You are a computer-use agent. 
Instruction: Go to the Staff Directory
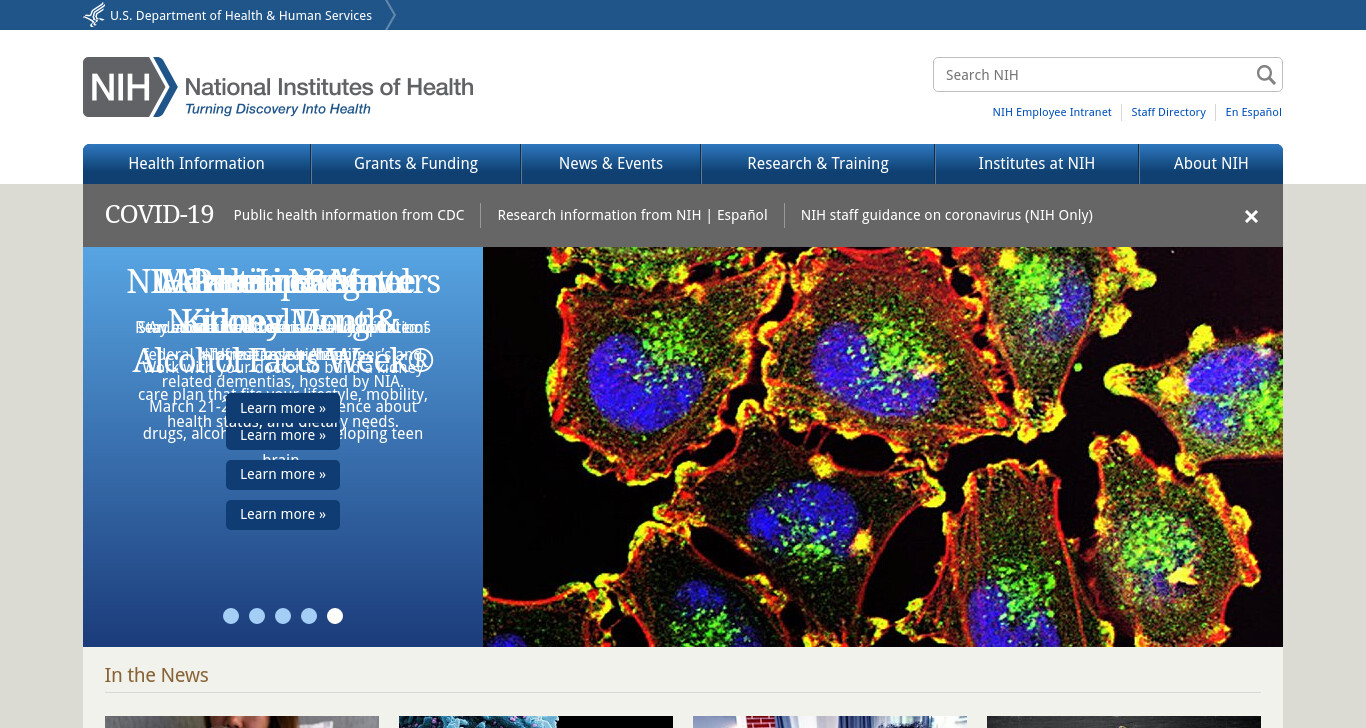1168,112
